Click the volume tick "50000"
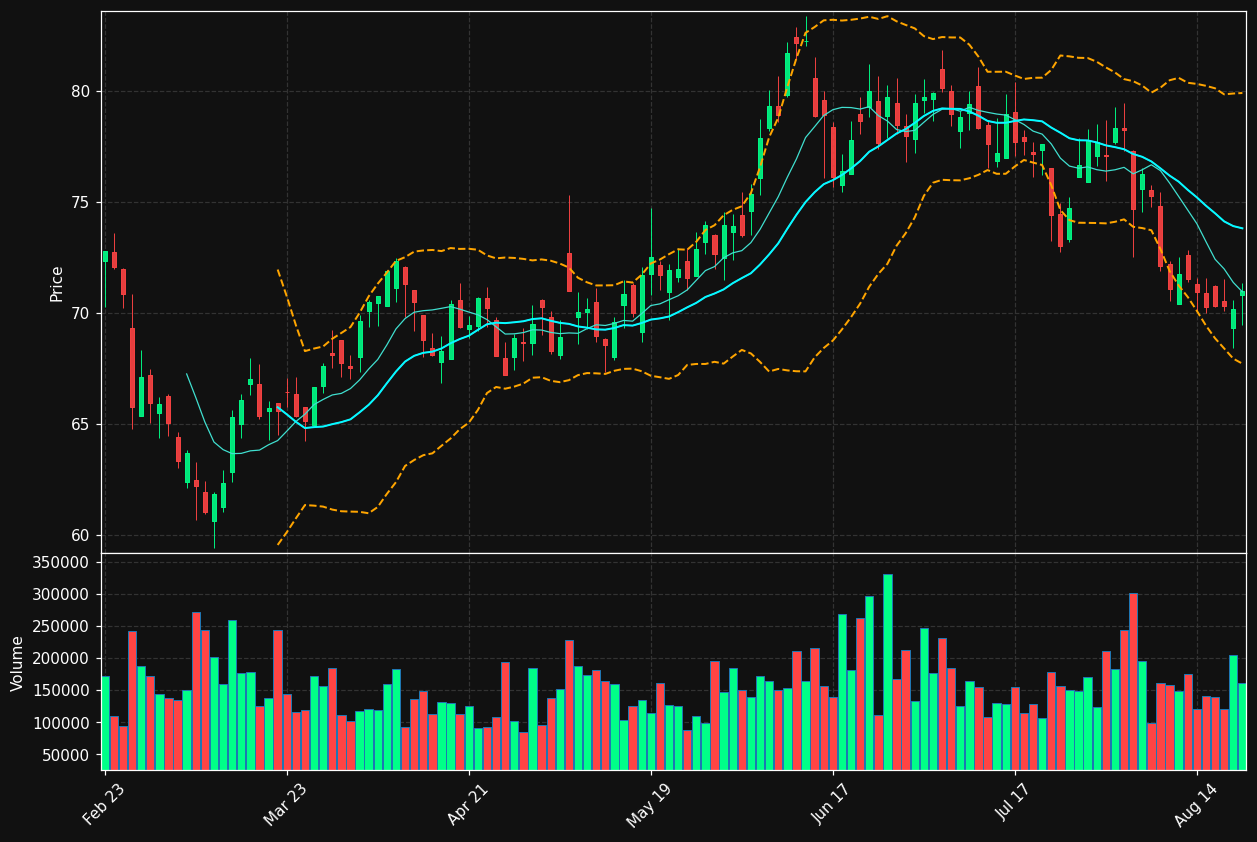This screenshot has width=1257, height=842. (67, 755)
